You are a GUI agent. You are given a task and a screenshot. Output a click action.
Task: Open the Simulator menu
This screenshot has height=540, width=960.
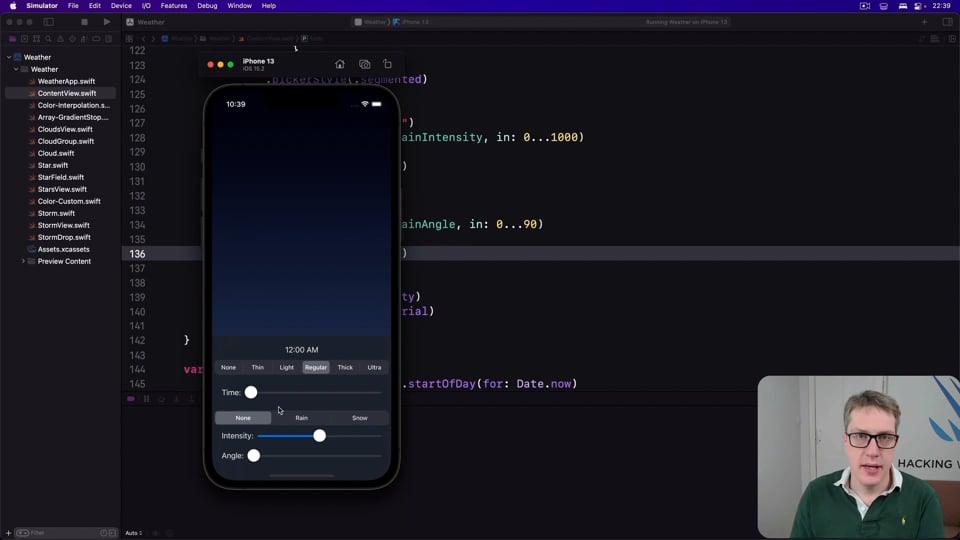(42, 6)
